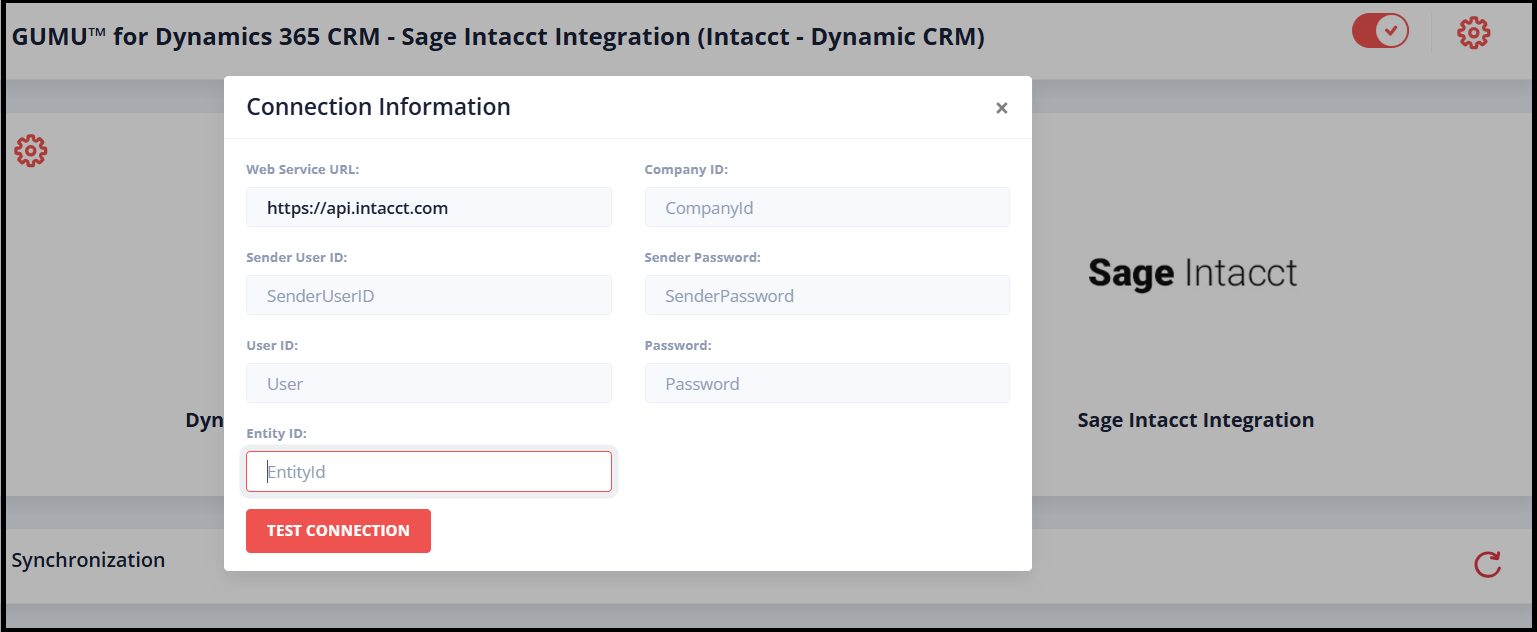This screenshot has height=632, width=1537.
Task: Disable the integration toggle switch in the header
Action: [1380, 31]
